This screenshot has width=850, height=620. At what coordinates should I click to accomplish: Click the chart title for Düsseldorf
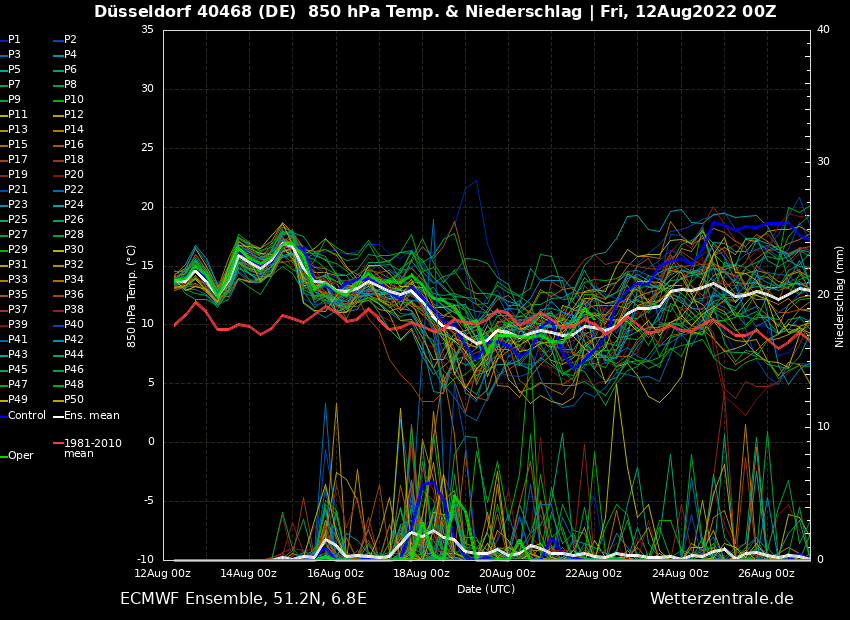click(435, 12)
